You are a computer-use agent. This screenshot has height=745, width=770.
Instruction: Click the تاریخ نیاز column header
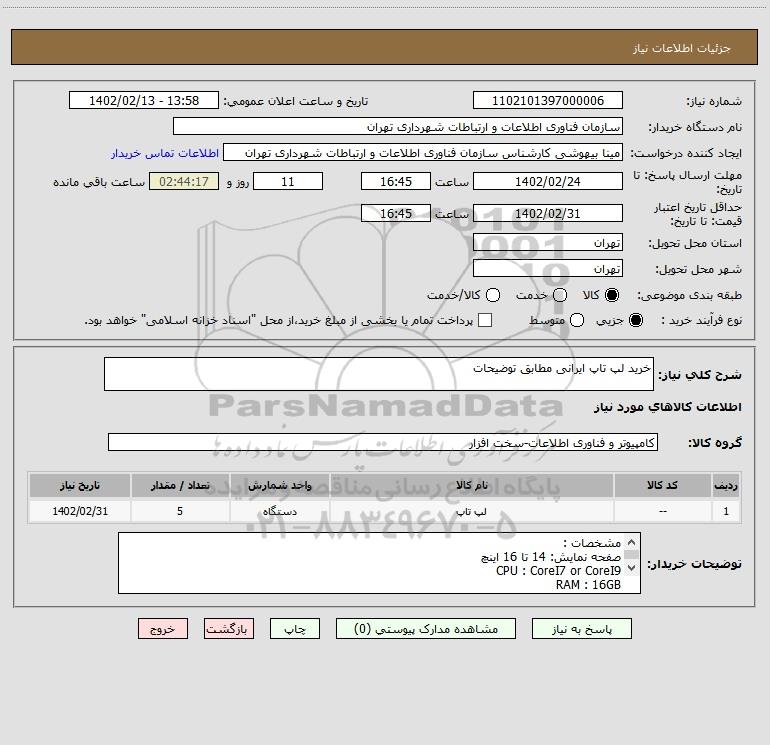pyautogui.click(x=80, y=486)
